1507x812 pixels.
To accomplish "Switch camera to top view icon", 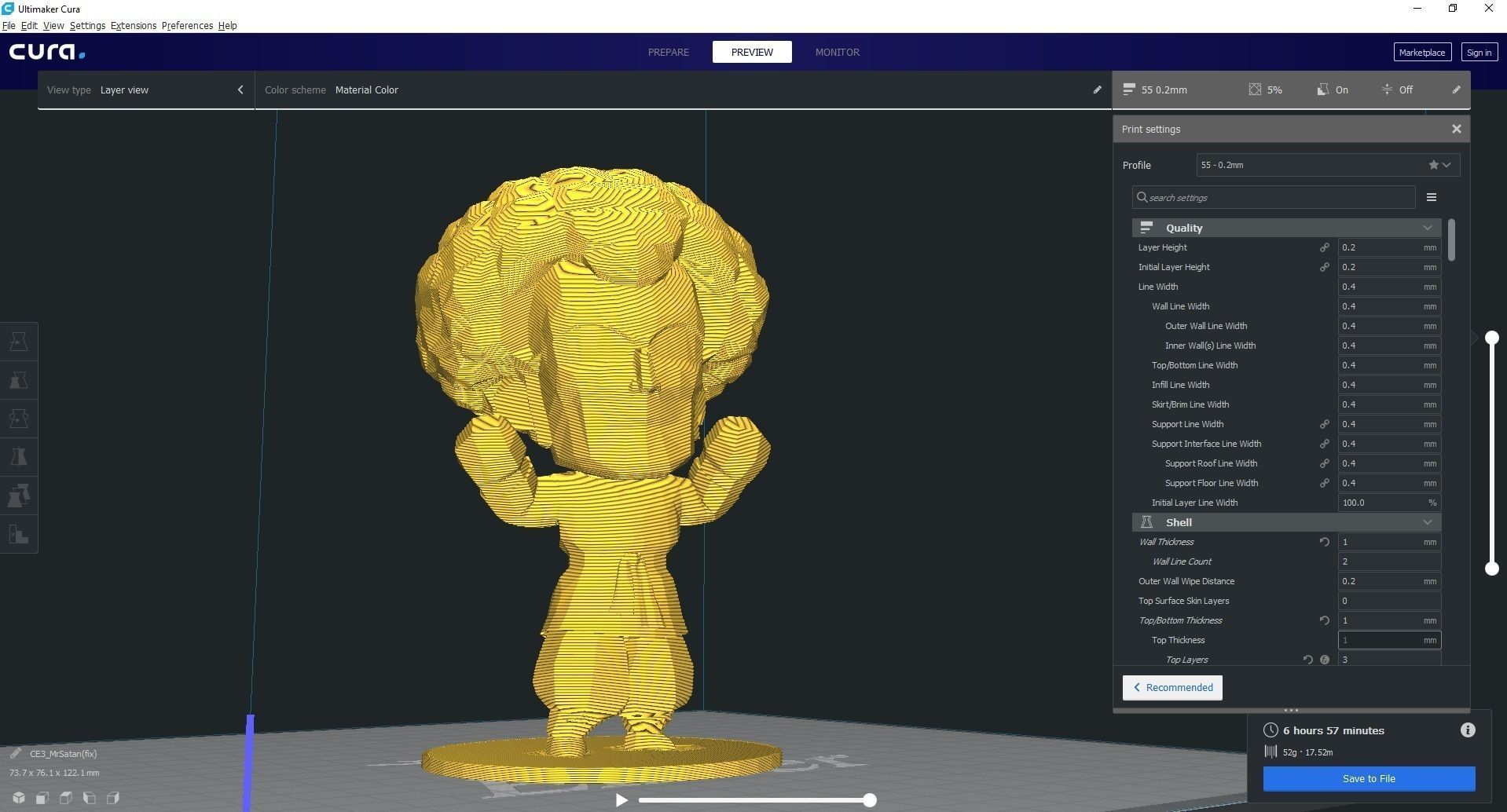I will point(66,798).
